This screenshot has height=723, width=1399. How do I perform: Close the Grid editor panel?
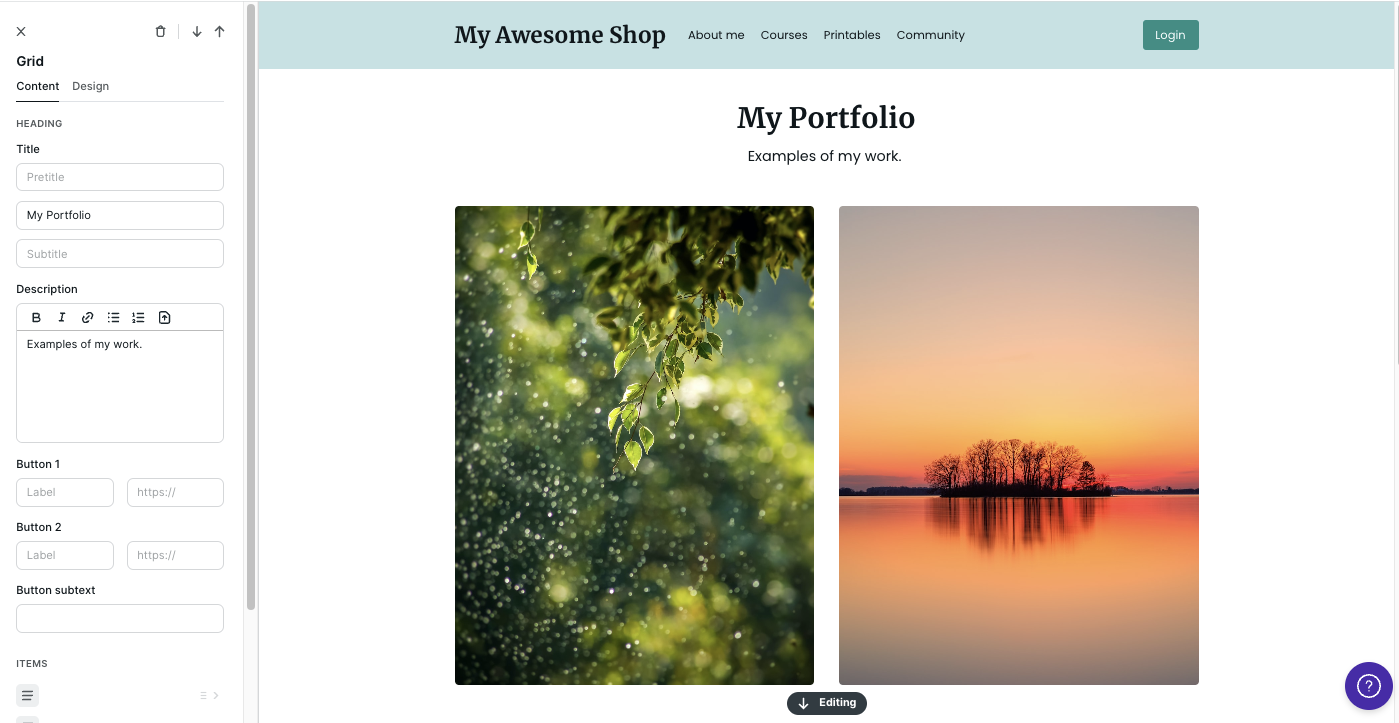coord(21,32)
